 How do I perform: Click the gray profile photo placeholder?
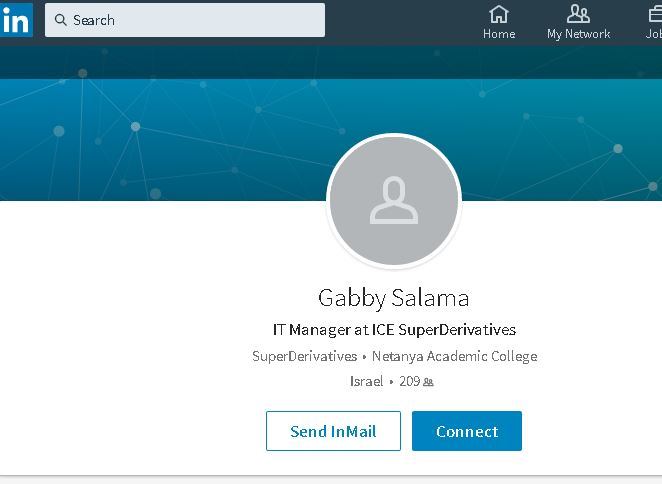[394, 201]
